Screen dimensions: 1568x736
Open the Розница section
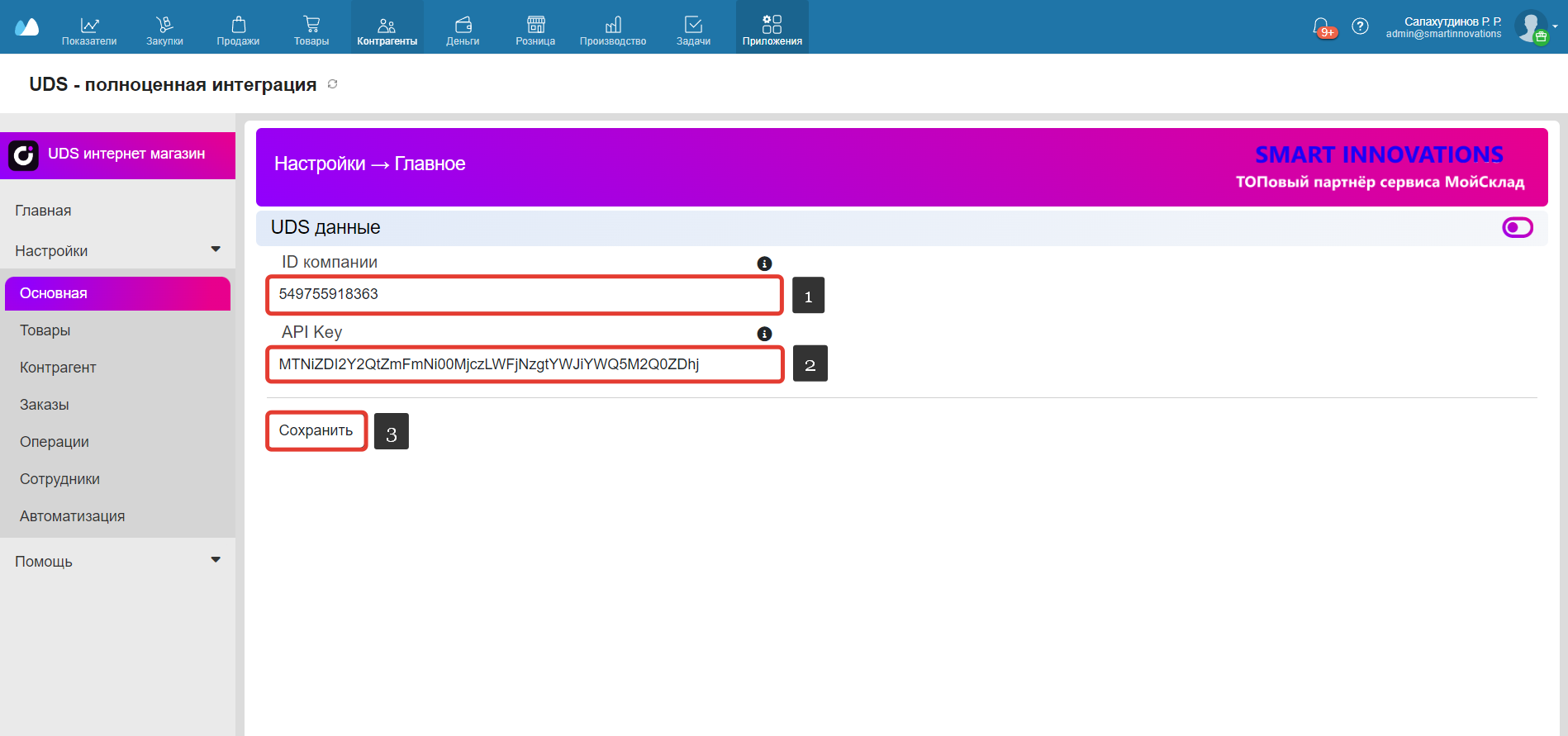(535, 31)
